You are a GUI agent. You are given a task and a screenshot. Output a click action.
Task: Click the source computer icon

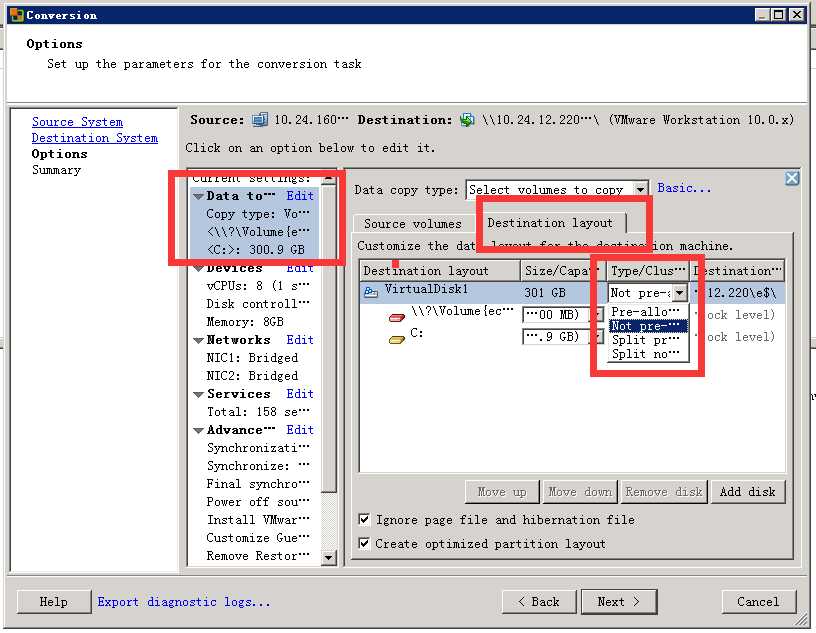coord(260,120)
